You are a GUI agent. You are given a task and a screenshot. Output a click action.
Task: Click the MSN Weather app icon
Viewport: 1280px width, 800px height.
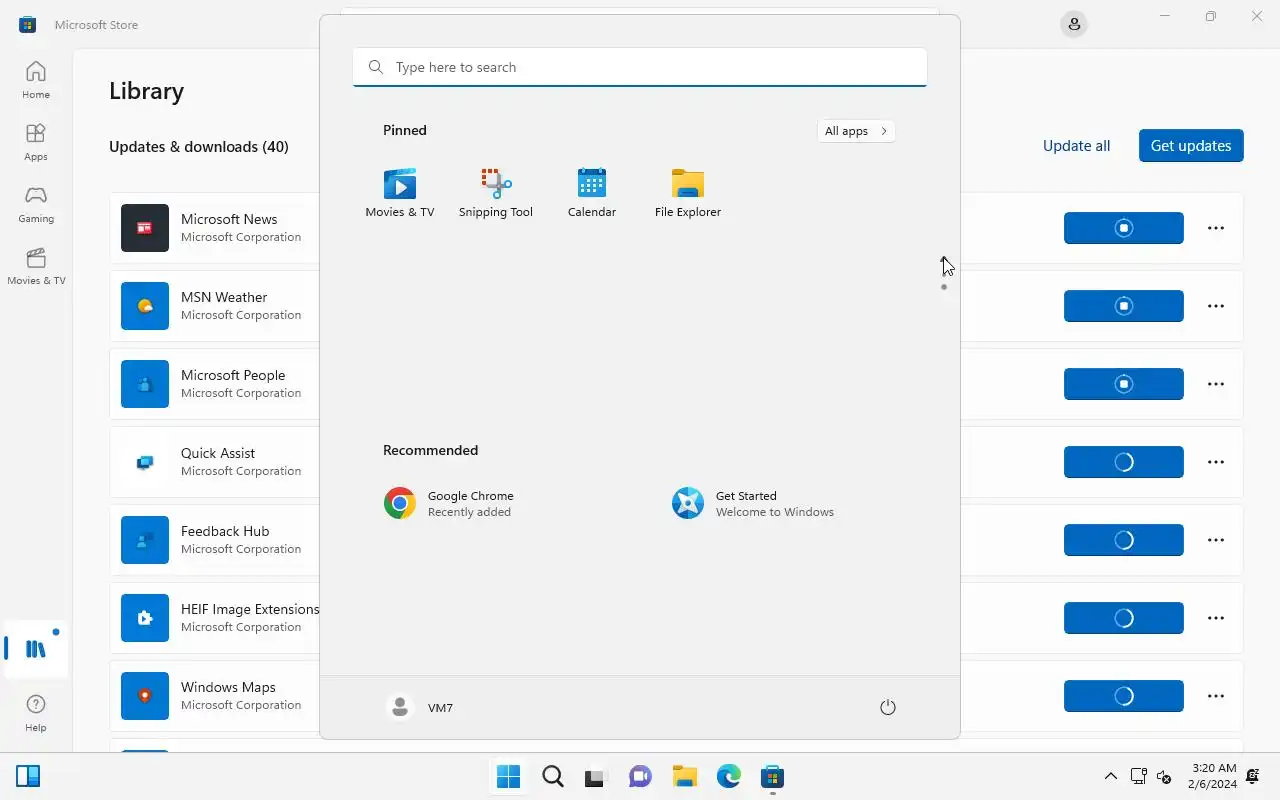point(145,306)
